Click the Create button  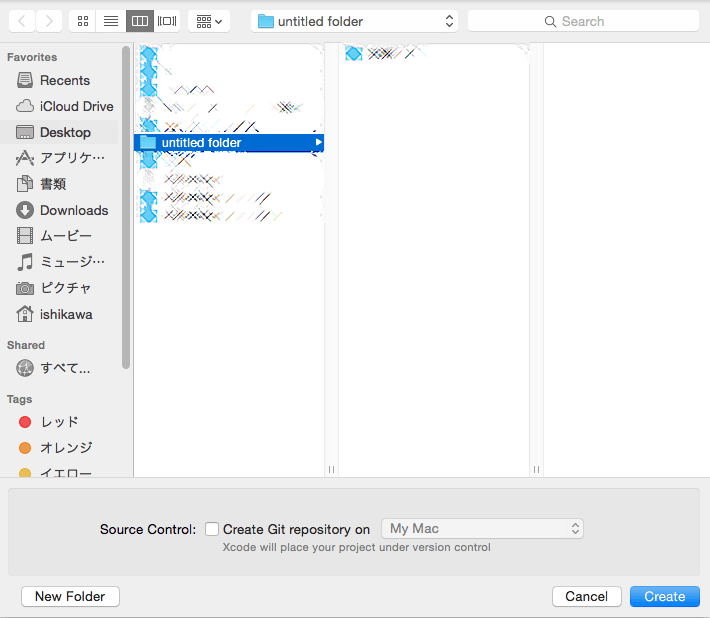665,596
